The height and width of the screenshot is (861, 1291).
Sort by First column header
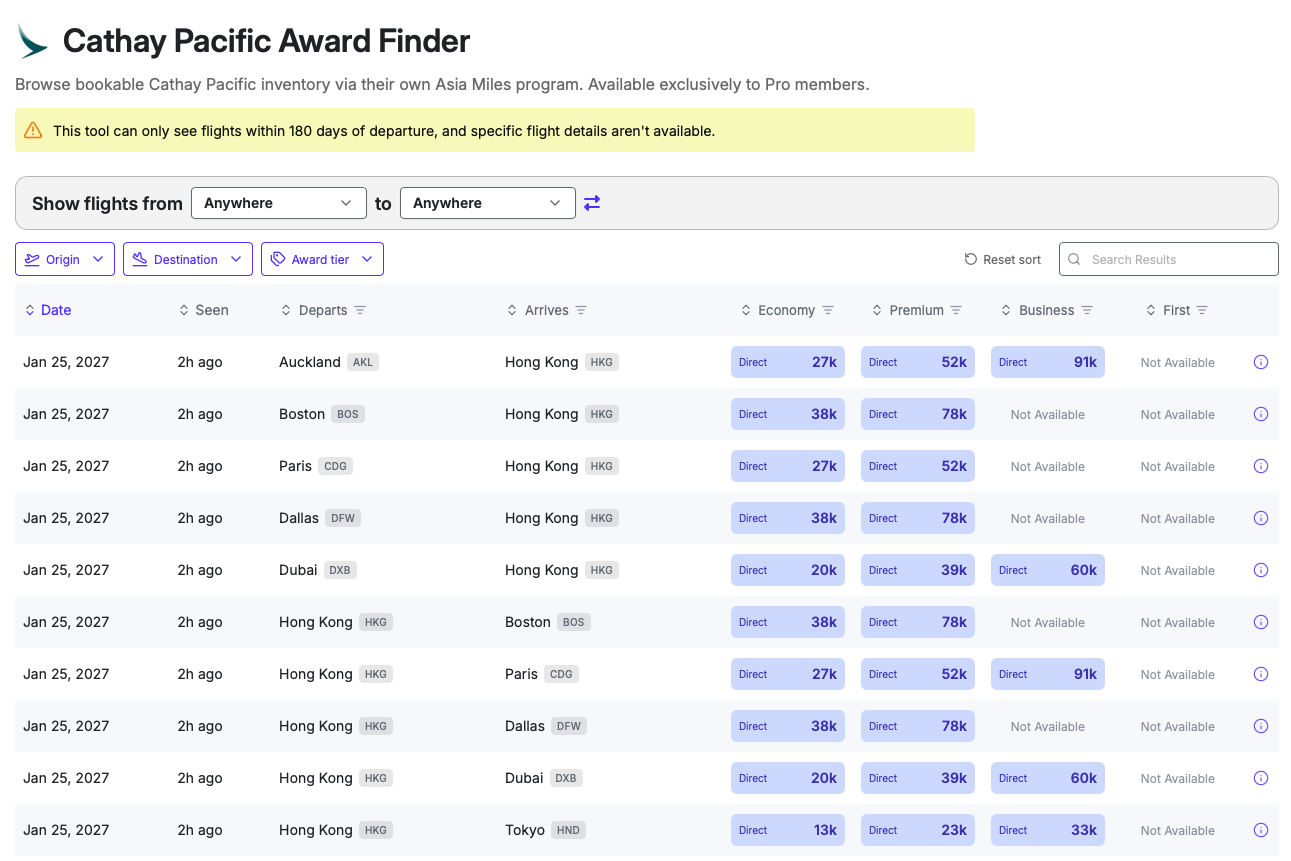coord(1168,310)
